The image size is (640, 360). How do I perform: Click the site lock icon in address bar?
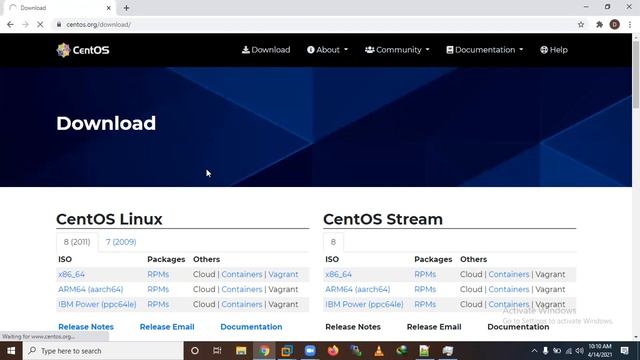(x=59, y=24)
